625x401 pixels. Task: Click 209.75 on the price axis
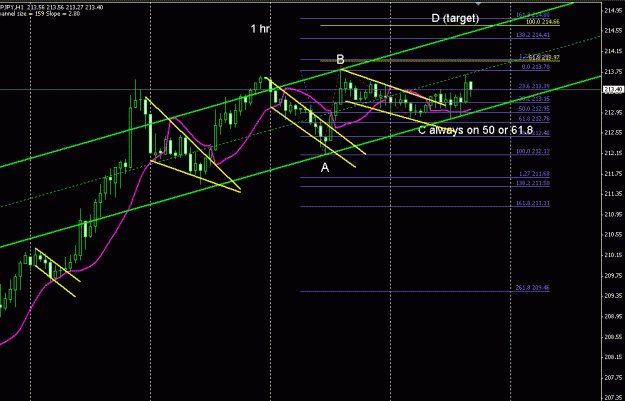[614, 275]
